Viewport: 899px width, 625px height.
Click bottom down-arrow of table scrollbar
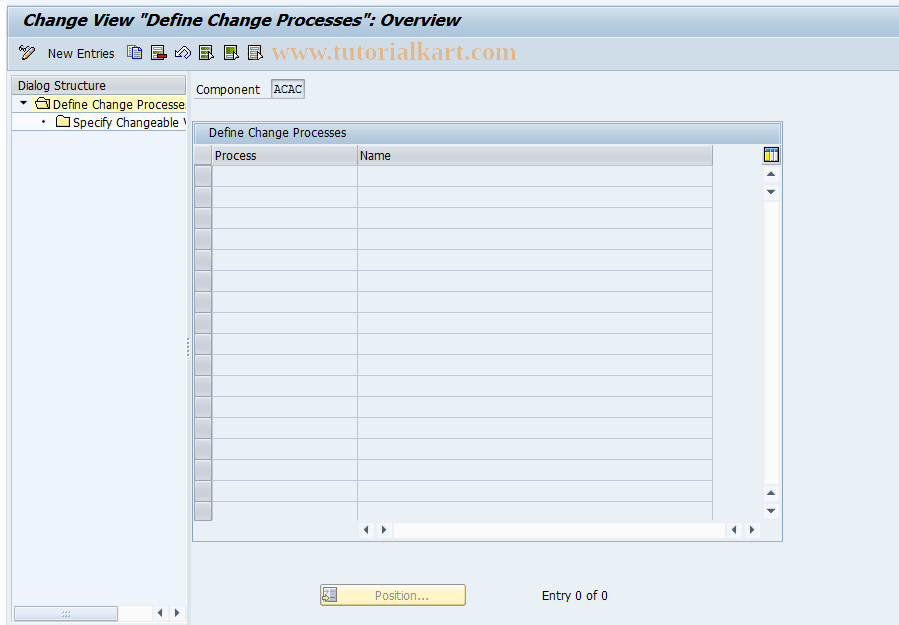tap(771, 510)
